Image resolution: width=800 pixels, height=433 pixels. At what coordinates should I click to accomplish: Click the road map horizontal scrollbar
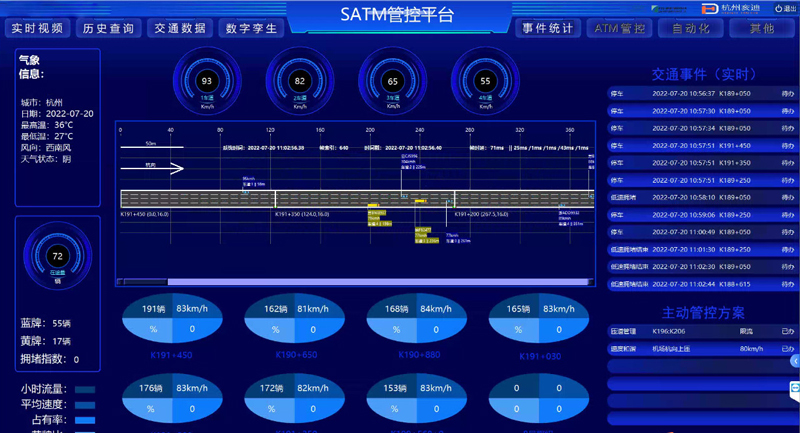pyautogui.click(x=355, y=282)
